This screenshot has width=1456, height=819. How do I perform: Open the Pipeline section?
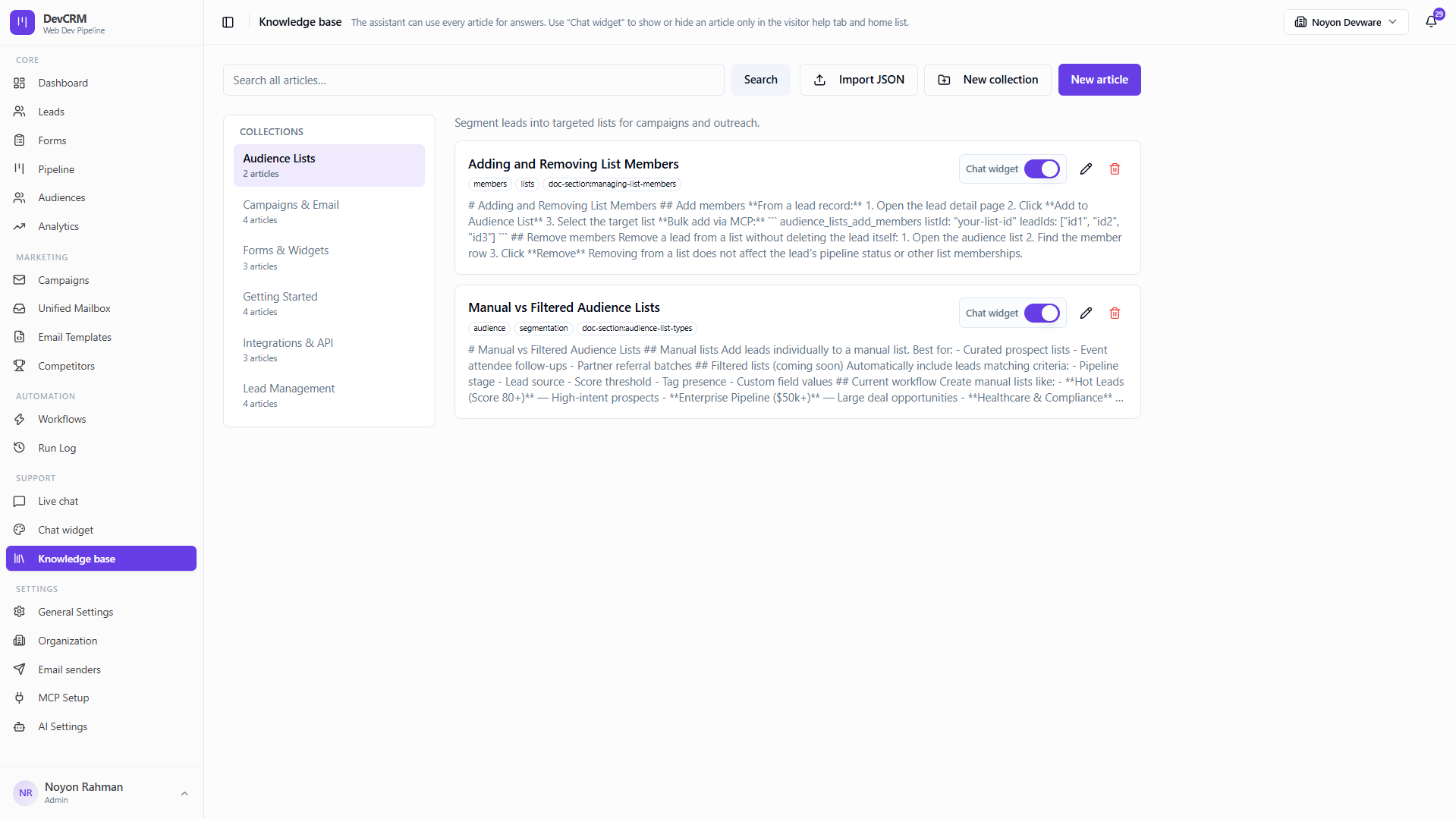[x=101, y=169]
